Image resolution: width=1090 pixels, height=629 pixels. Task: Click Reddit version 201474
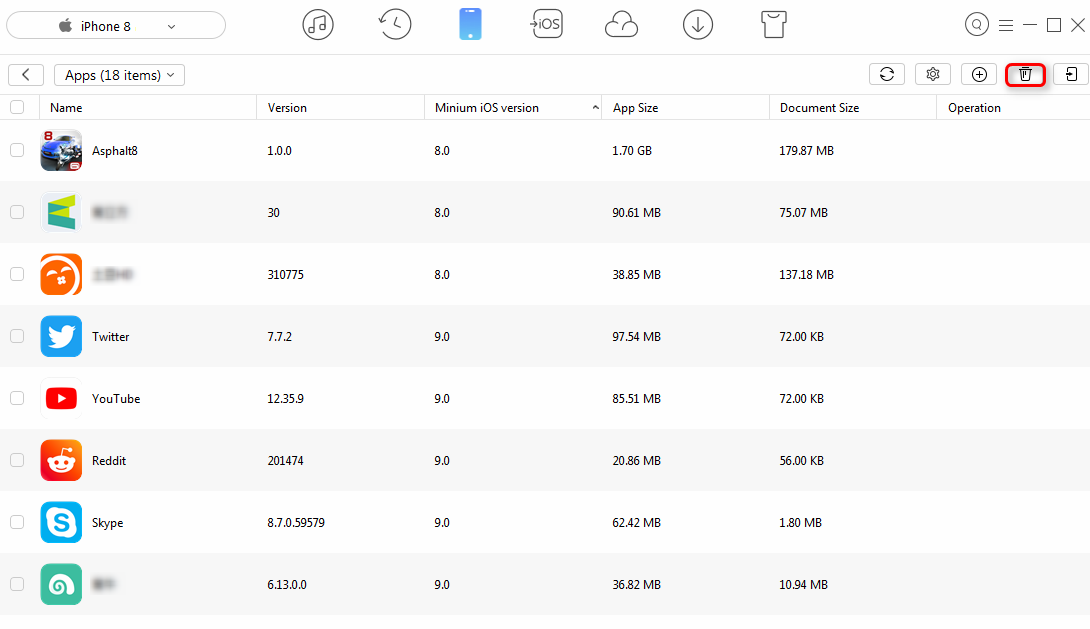tap(286, 461)
